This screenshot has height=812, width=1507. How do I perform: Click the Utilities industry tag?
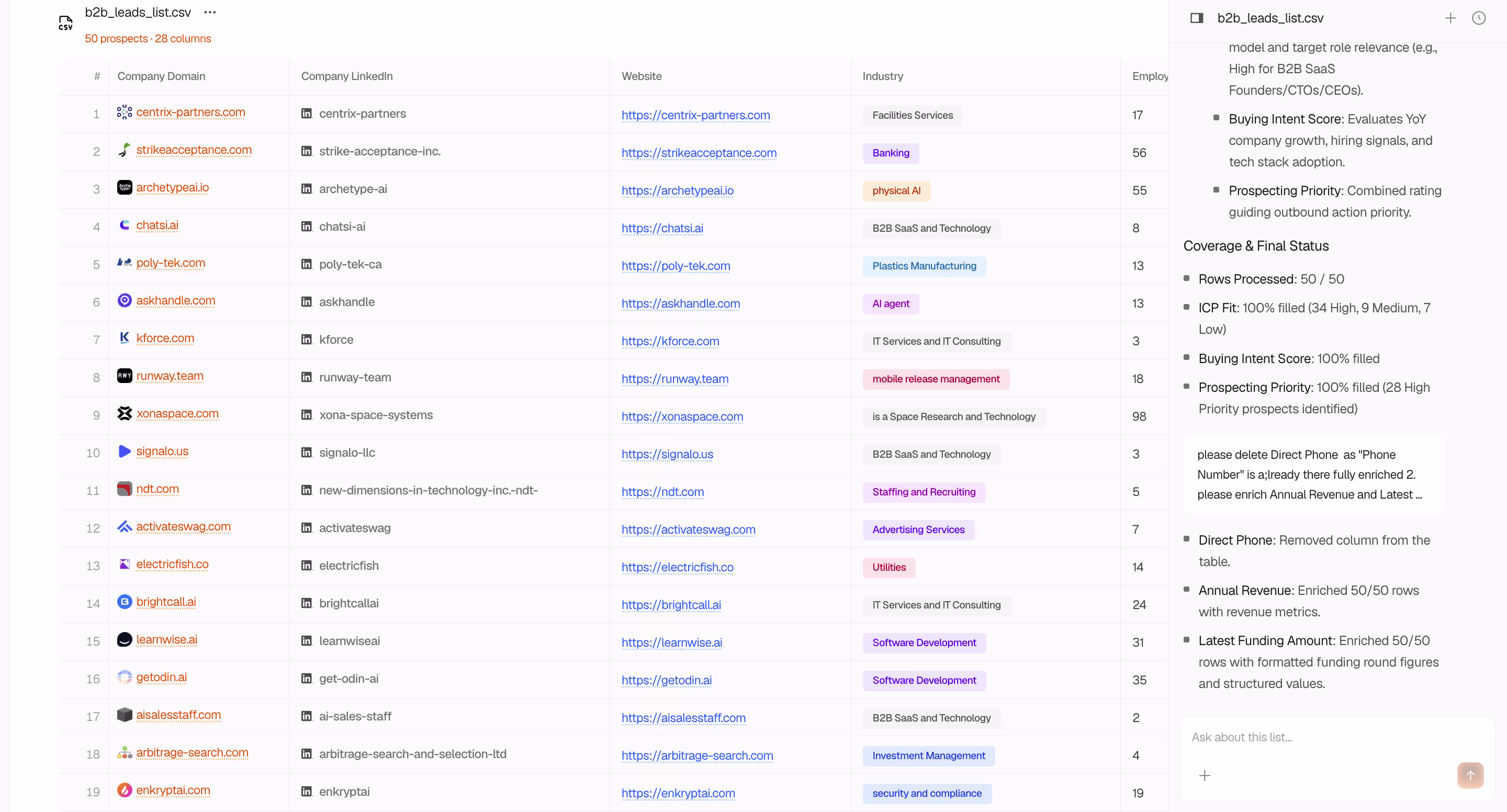tap(889, 568)
